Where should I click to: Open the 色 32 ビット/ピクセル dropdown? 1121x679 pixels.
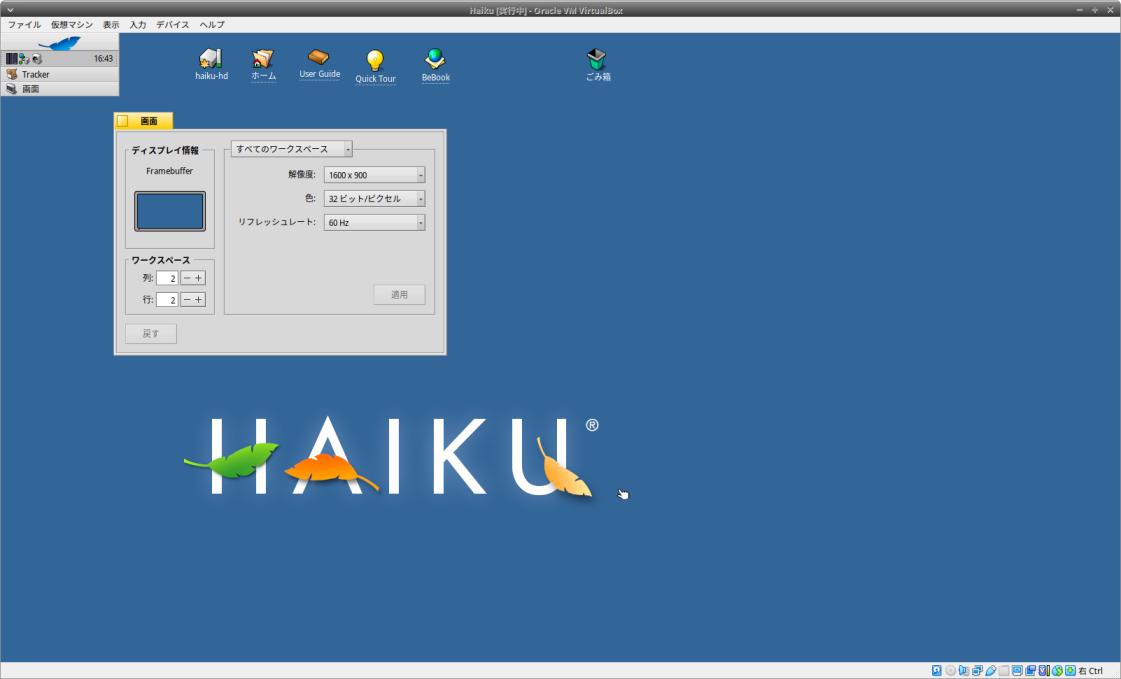375,198
